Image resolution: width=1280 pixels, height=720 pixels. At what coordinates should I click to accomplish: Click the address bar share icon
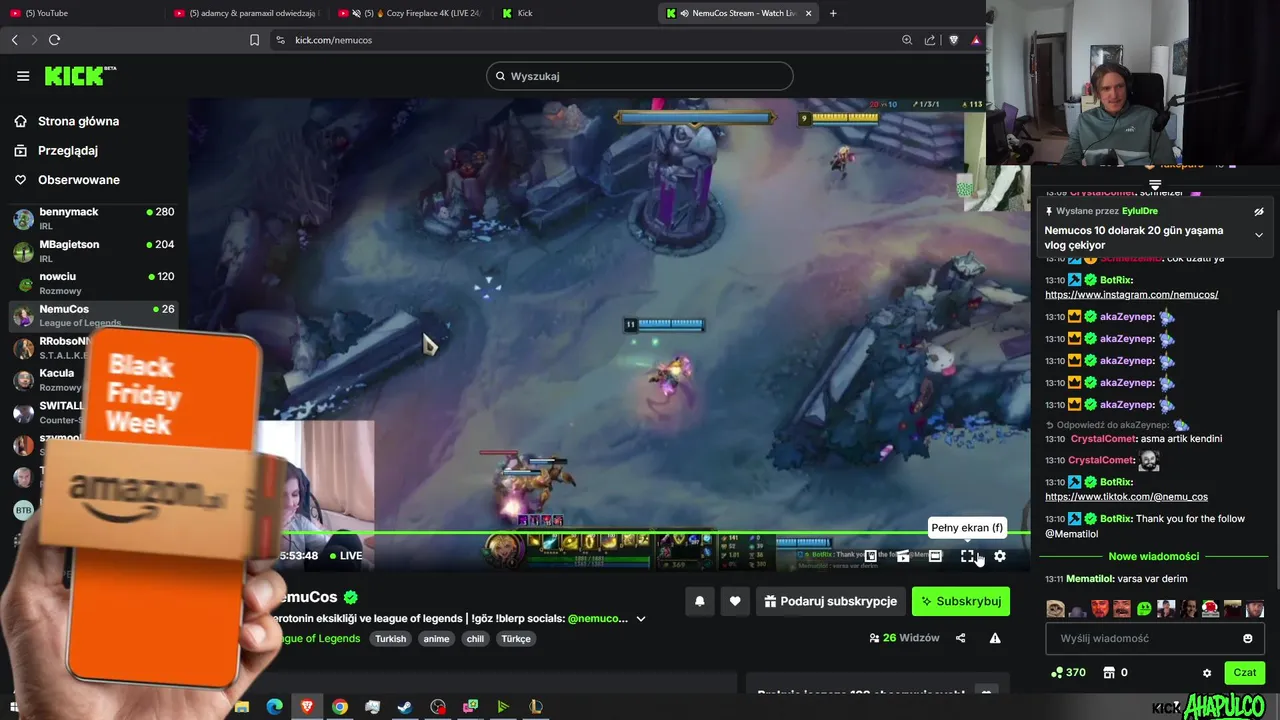point(930,40)
